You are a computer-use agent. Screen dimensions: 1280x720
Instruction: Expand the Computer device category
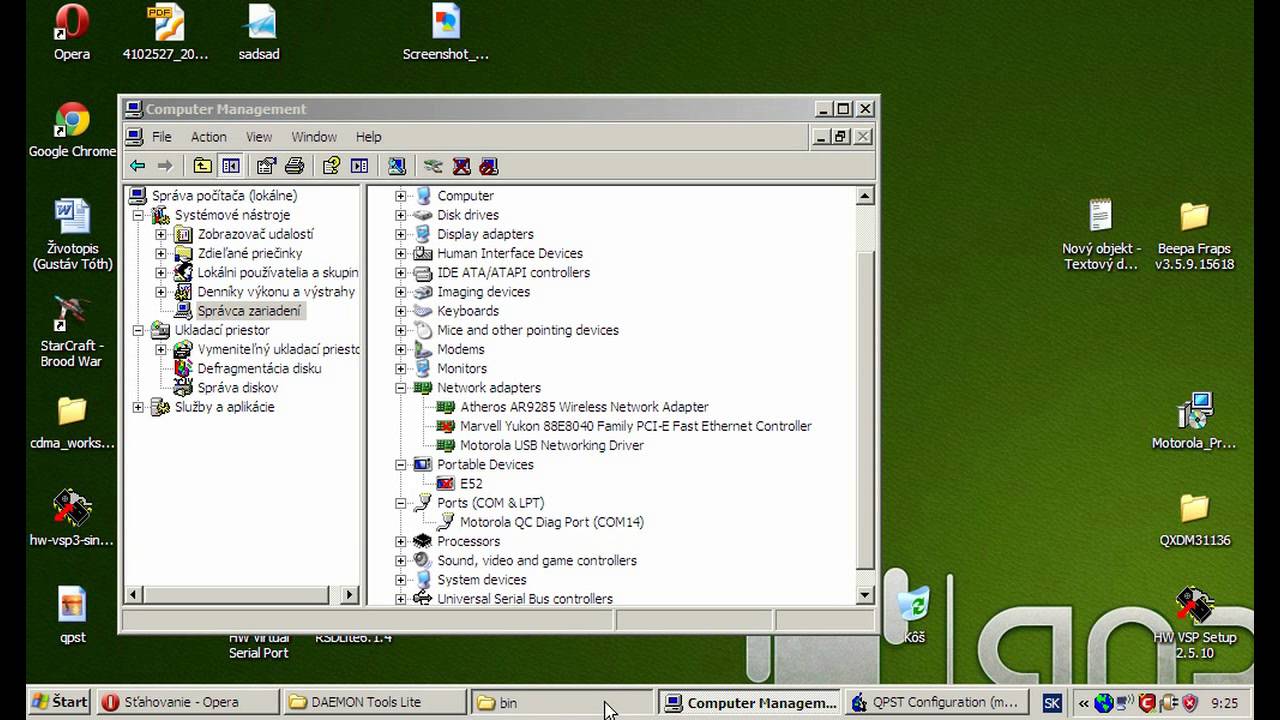click(x=401, y=196)
